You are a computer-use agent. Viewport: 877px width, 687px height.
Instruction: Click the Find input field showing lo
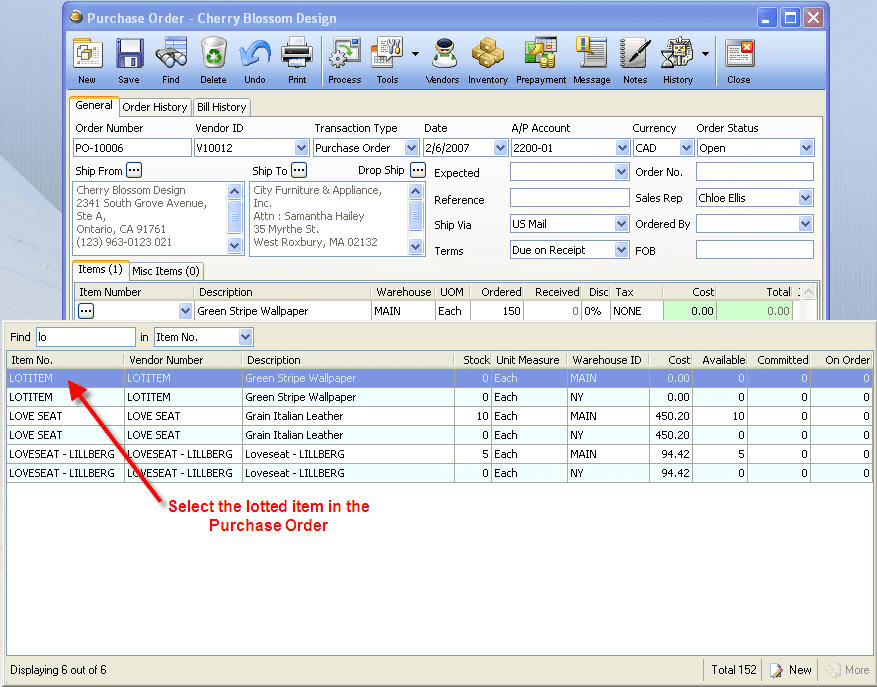coord(85,337)
